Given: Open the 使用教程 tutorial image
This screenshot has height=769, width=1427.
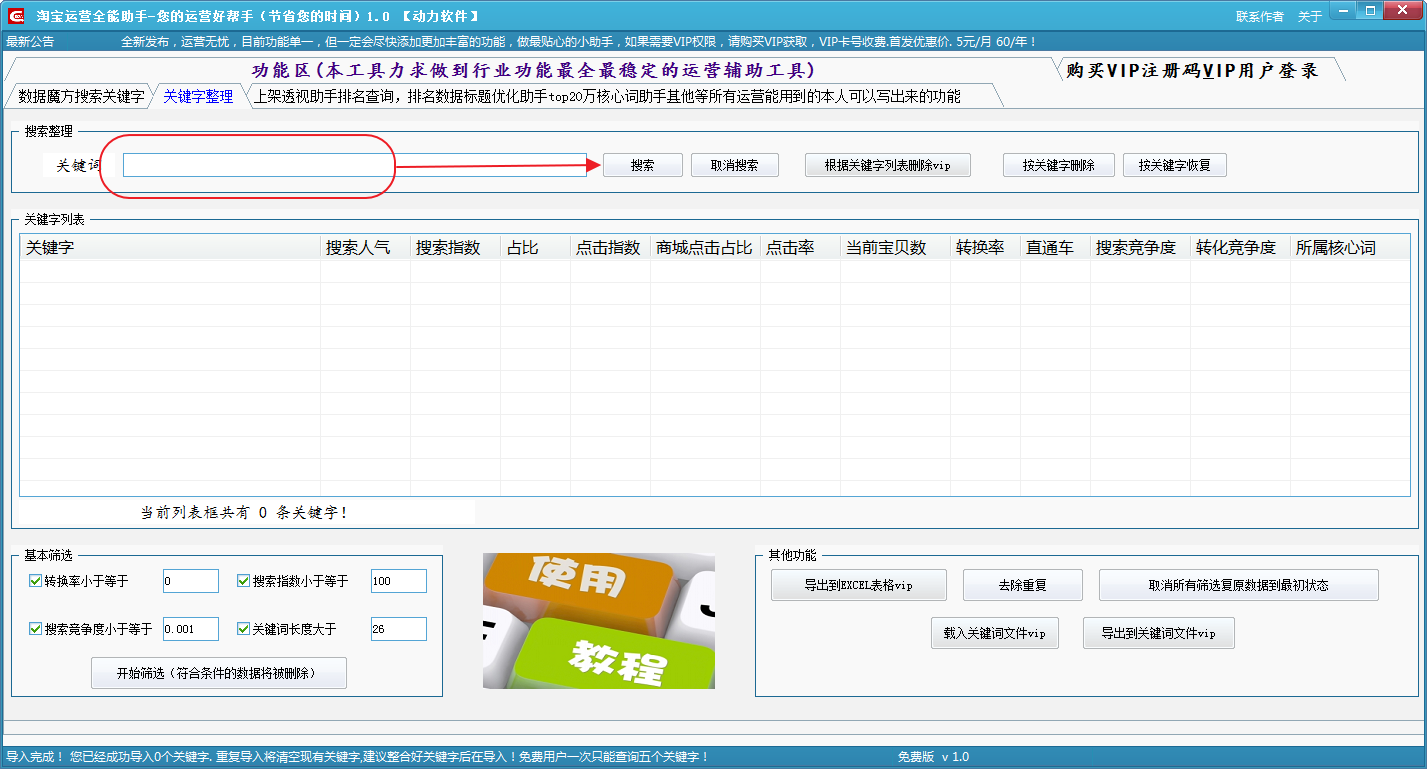Looking at the screenshot, I should [598, 621].
